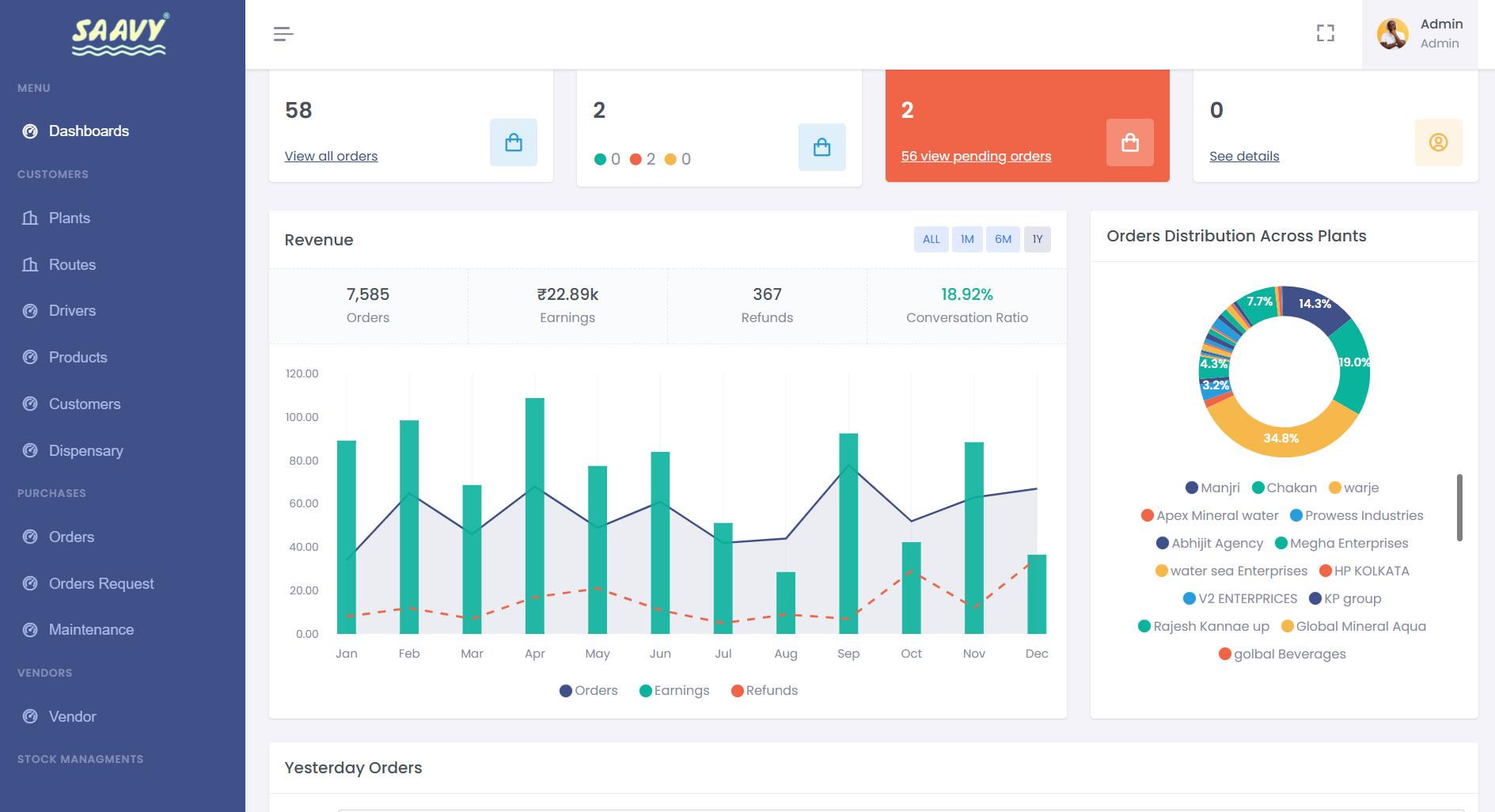Select the 6M revenue time range
The height and width of the screenshot is (812, 1495).
(x=1003, y=239)
